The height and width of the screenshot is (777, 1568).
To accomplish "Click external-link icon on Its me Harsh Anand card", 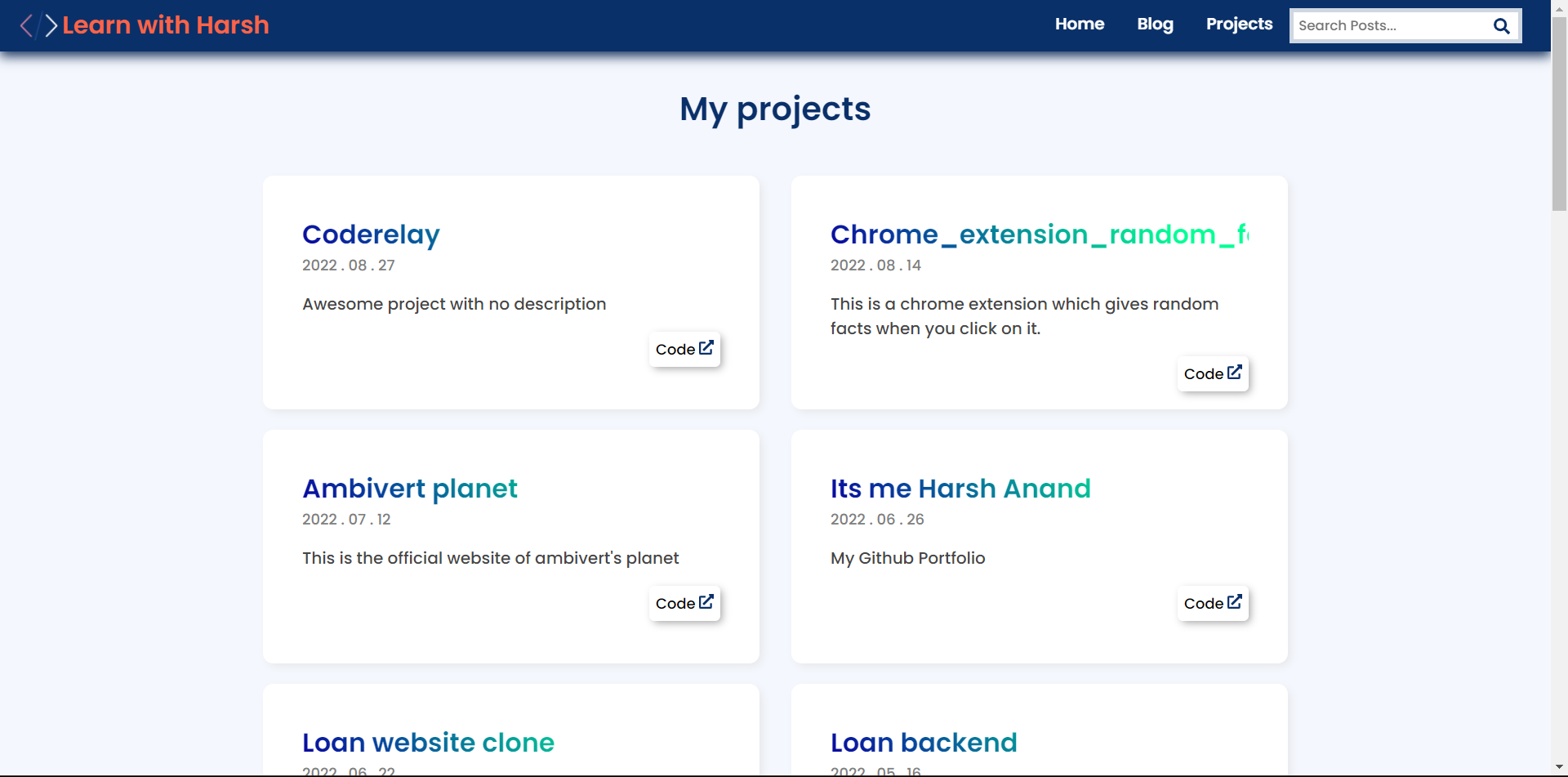I will click(x=1234, y=601).
